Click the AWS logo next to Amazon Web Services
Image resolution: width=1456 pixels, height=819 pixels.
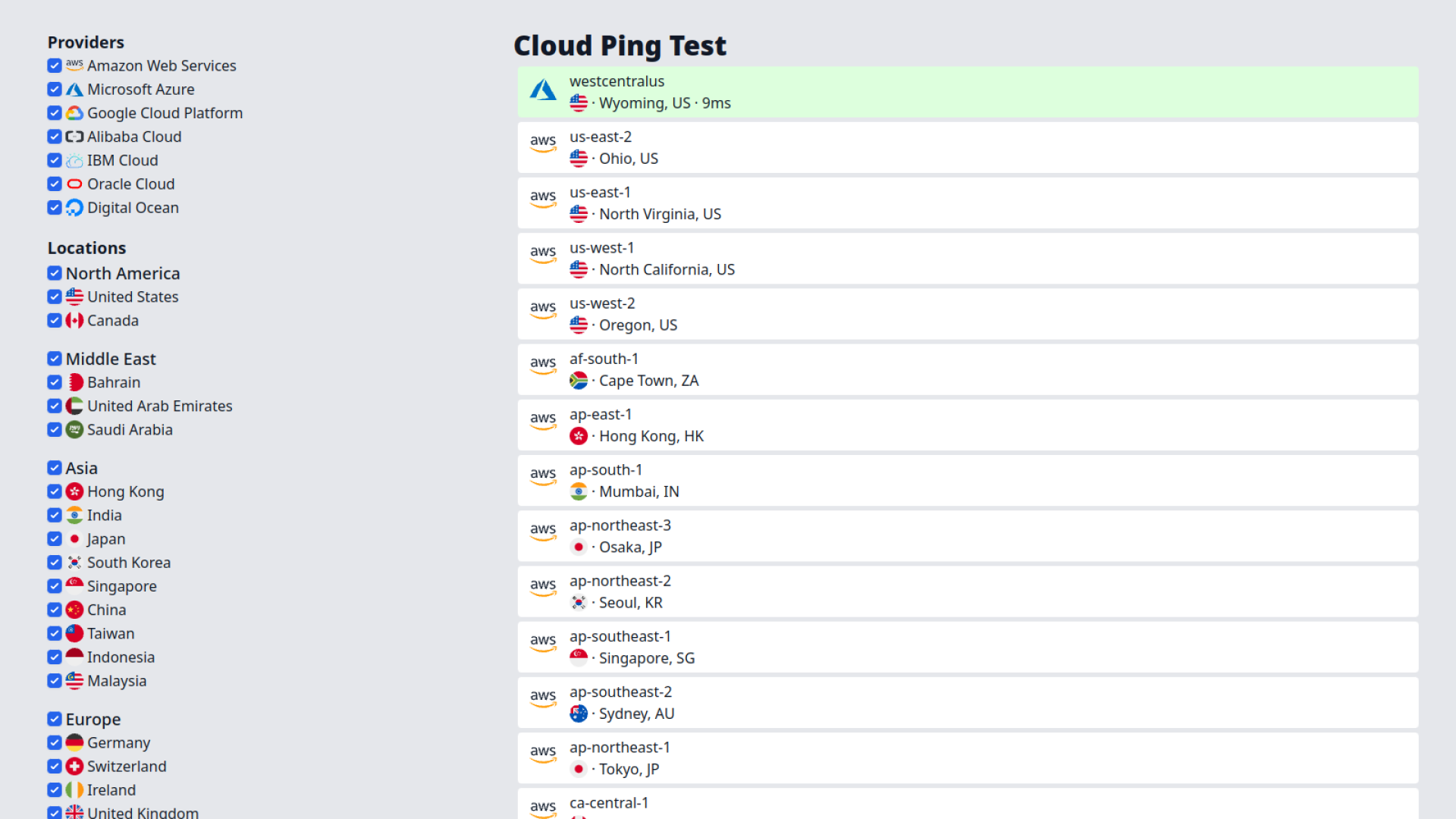pyautogui.click(x=74, y=66)
